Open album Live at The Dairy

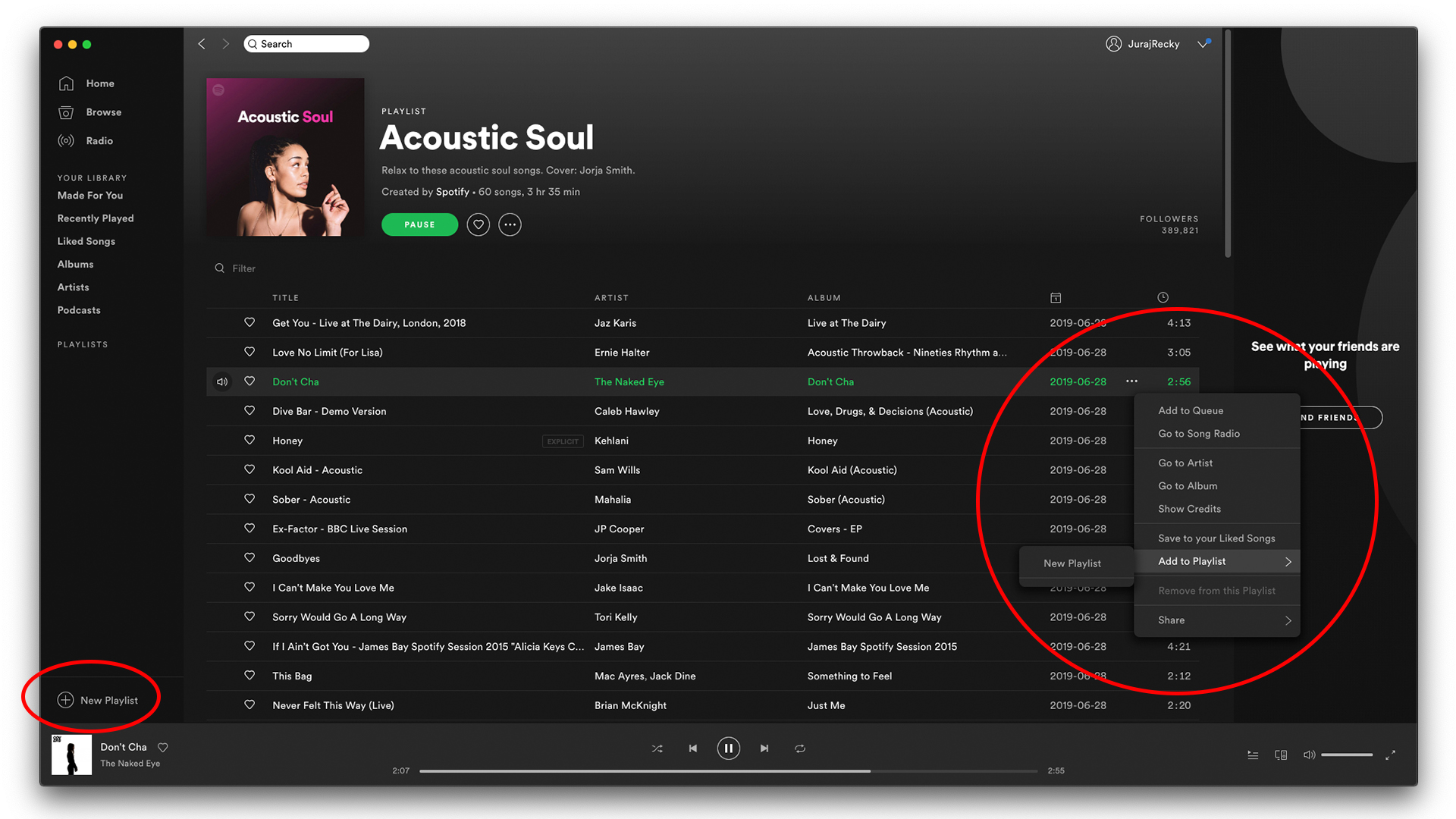point(846,323)
